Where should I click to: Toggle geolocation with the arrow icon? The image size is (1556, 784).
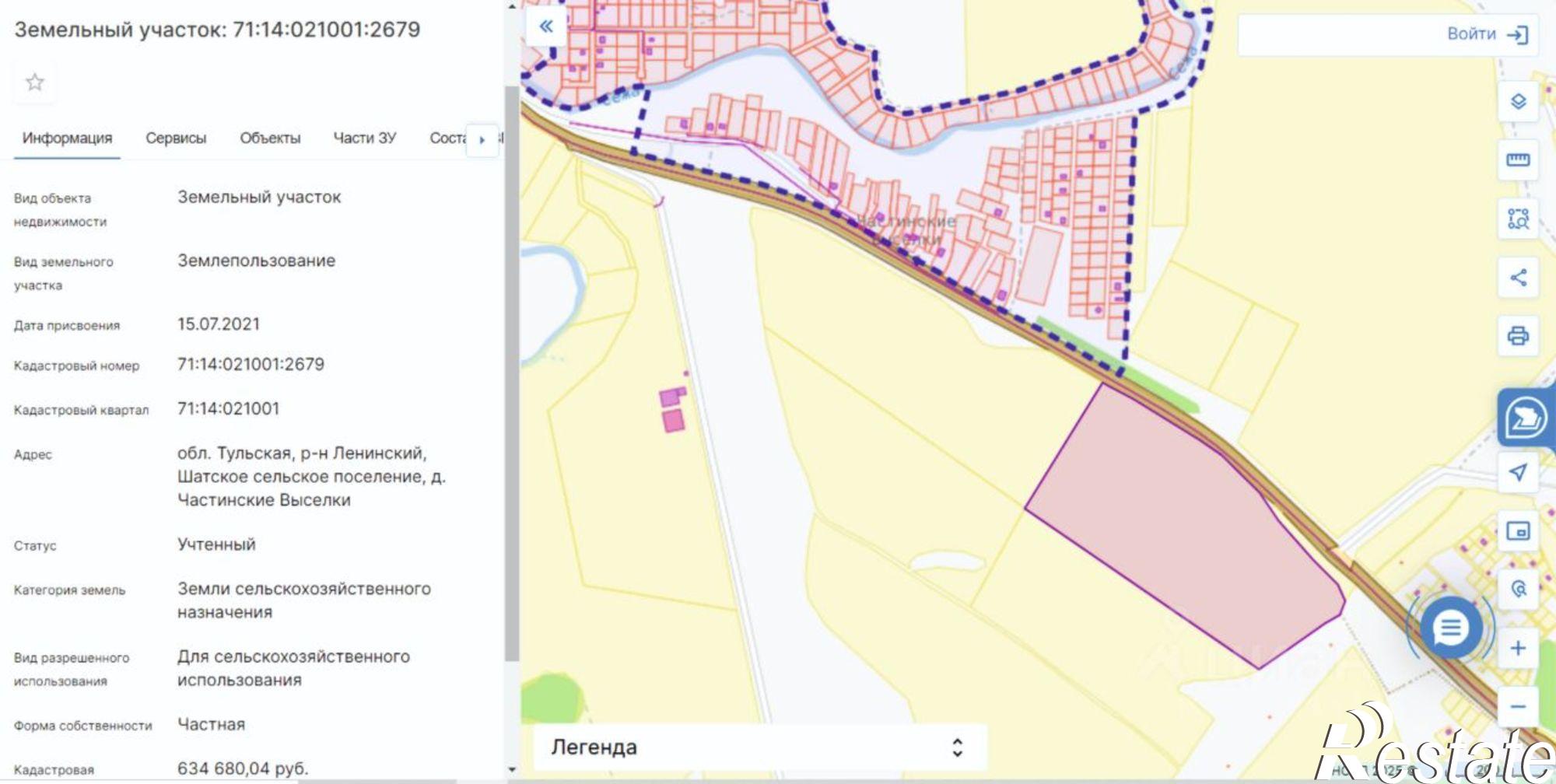(x=1517, y=472)
